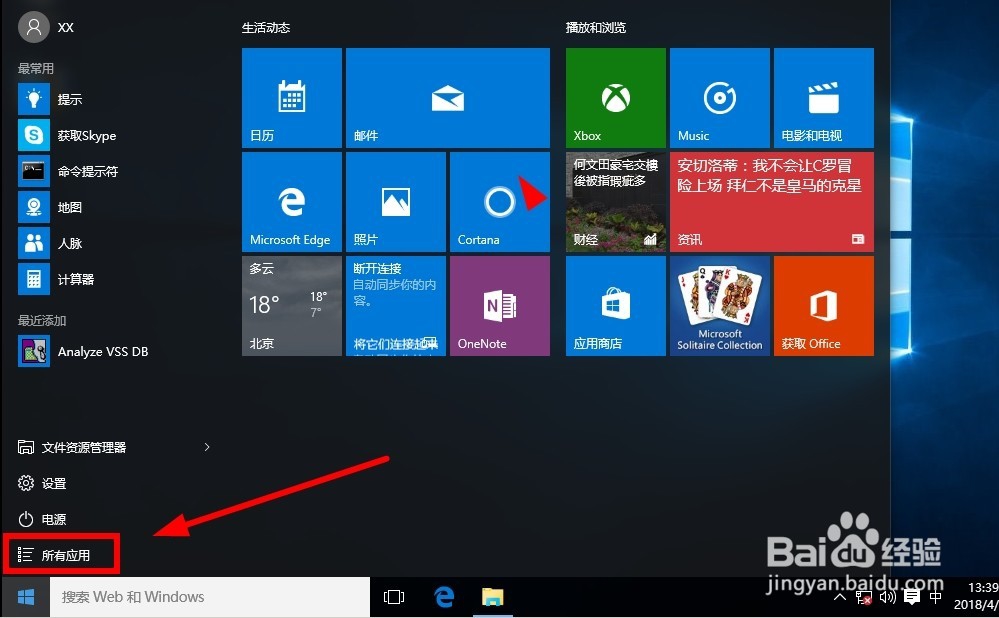Screen dimensions: 999x618
Task: Expand 文件资源管理器 jump list chevron
Action: point(206,447)
